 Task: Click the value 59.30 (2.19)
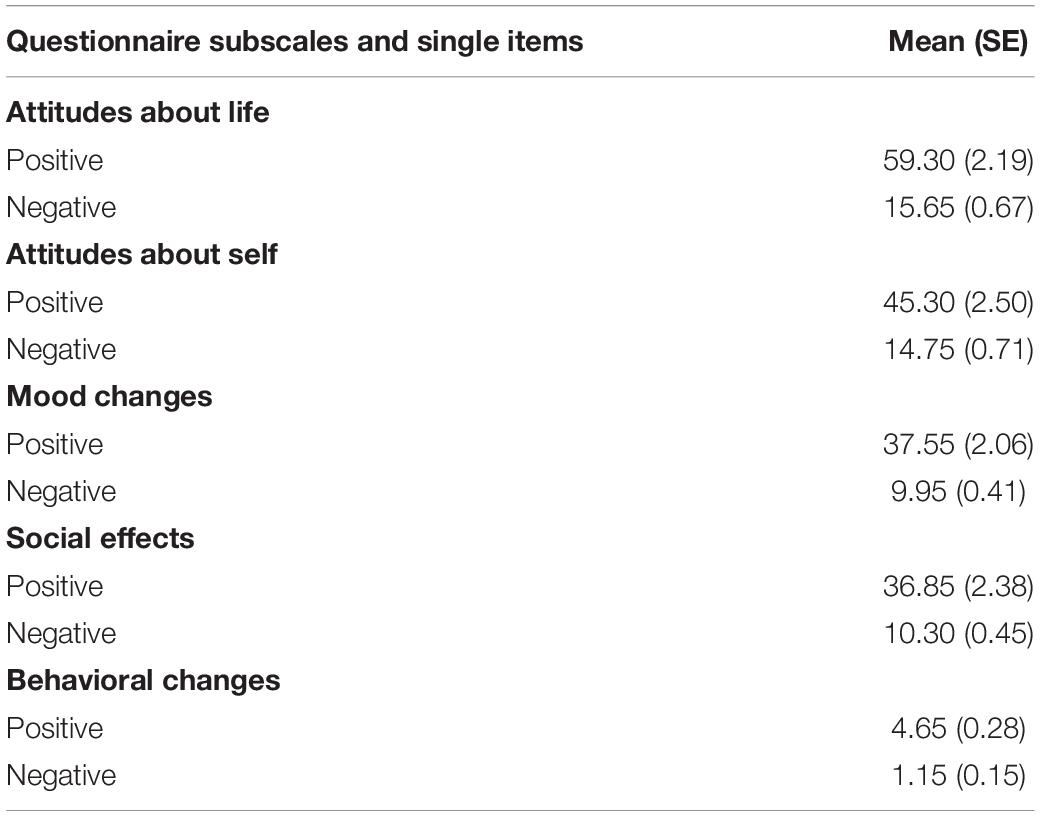[x=958, y=160]
